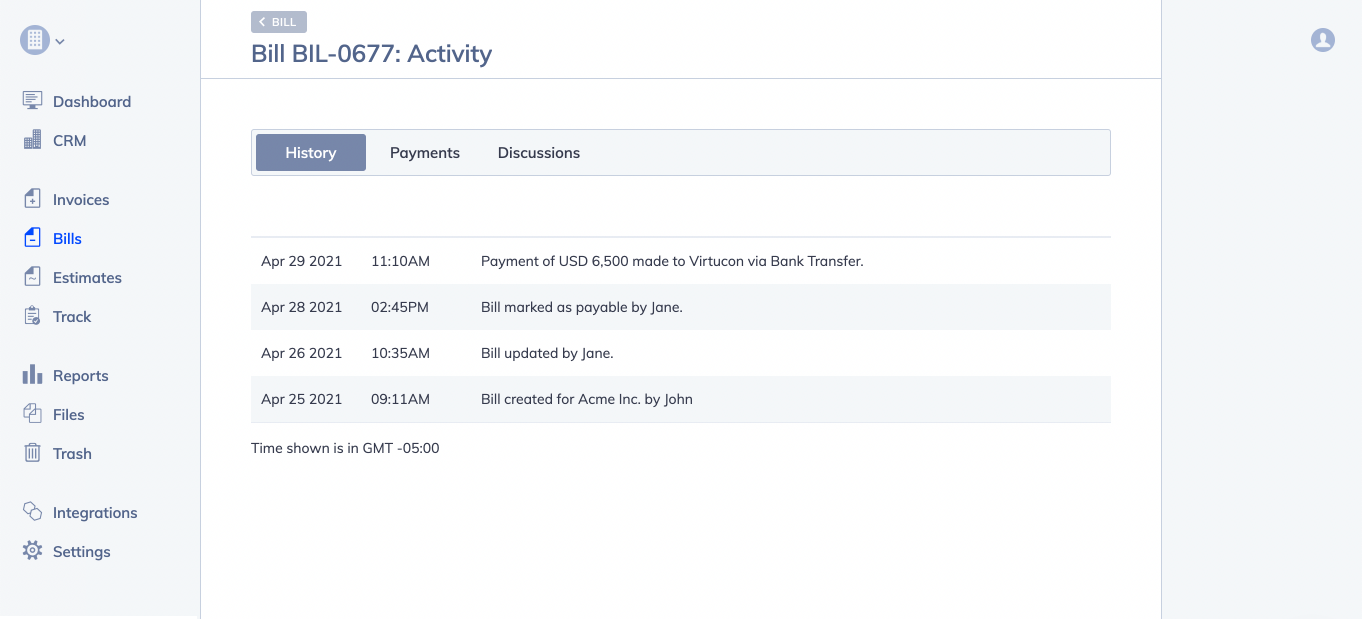Open the user profile avatar
Screen dimensions: 1362x619
[x=1323, y=40]
